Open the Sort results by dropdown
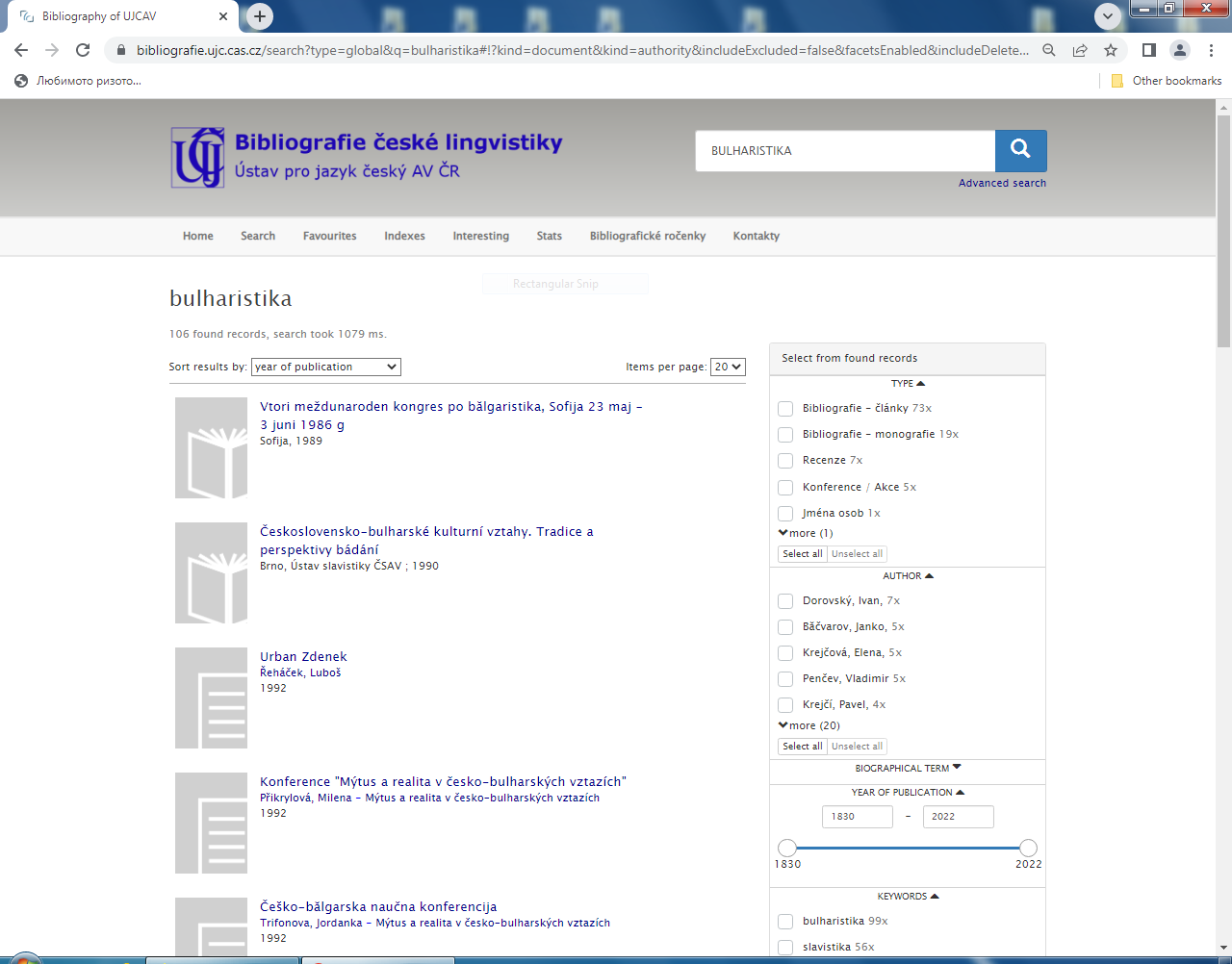Viewport: 1232px width, 964px height. click(x=325, y=367)
